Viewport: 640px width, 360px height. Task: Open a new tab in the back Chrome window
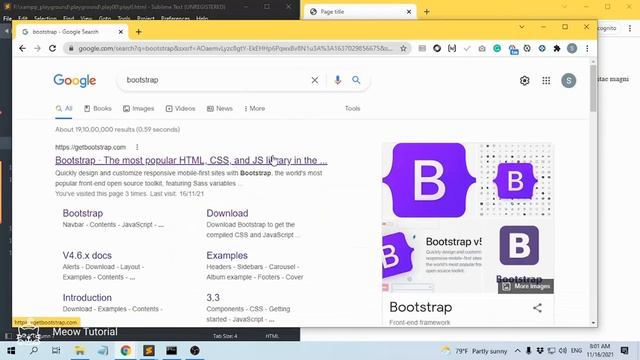[x=427, y=12]
